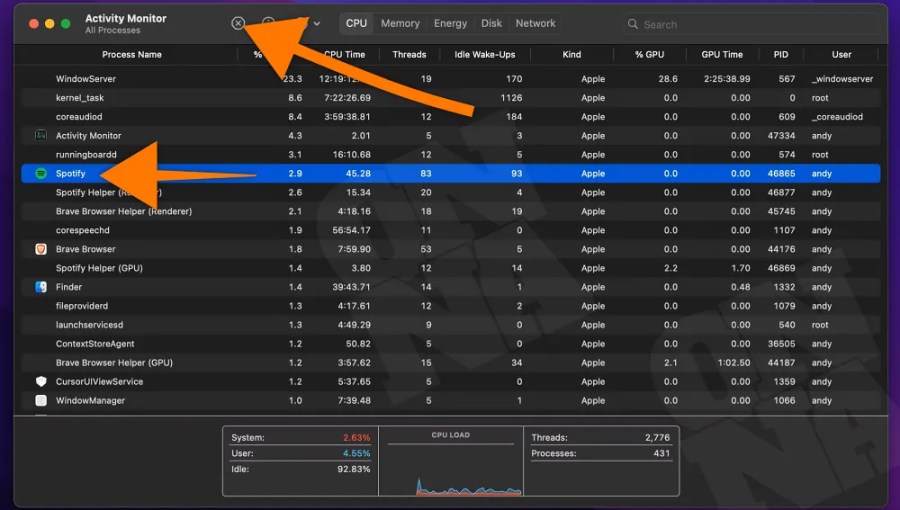Select the Network tab
Viewport: 900px width, 510px height.
[535, 23]
